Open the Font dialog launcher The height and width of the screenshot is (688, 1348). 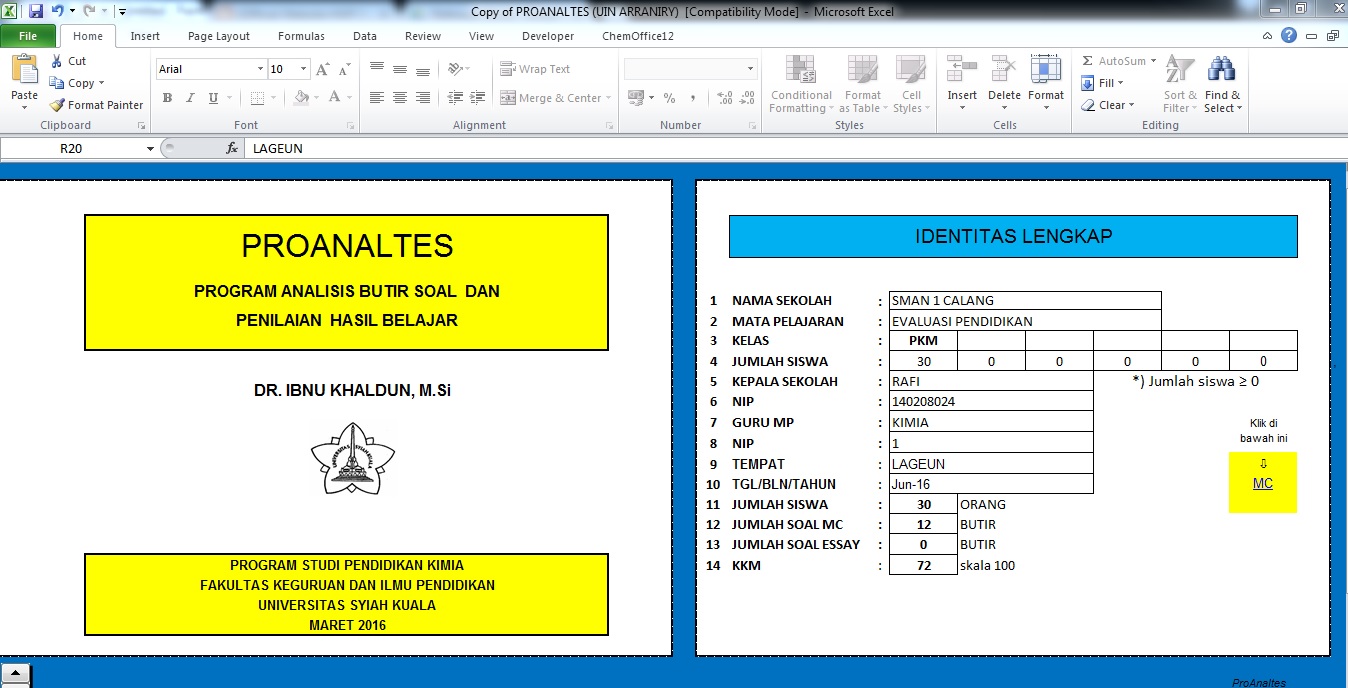[351, 126]
